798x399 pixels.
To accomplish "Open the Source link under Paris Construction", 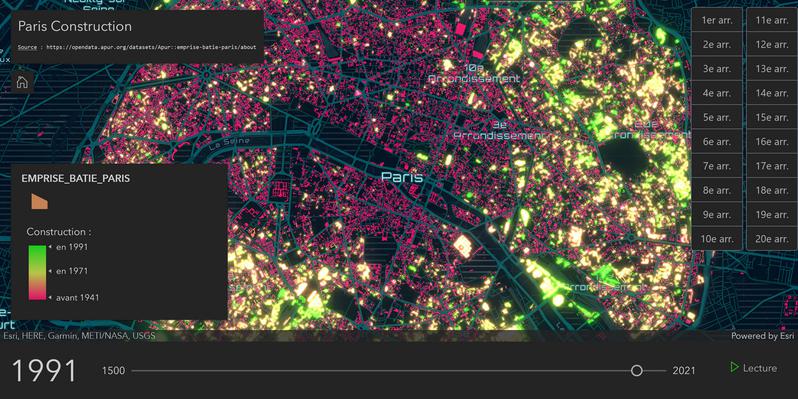I will (x=27, y=47).
